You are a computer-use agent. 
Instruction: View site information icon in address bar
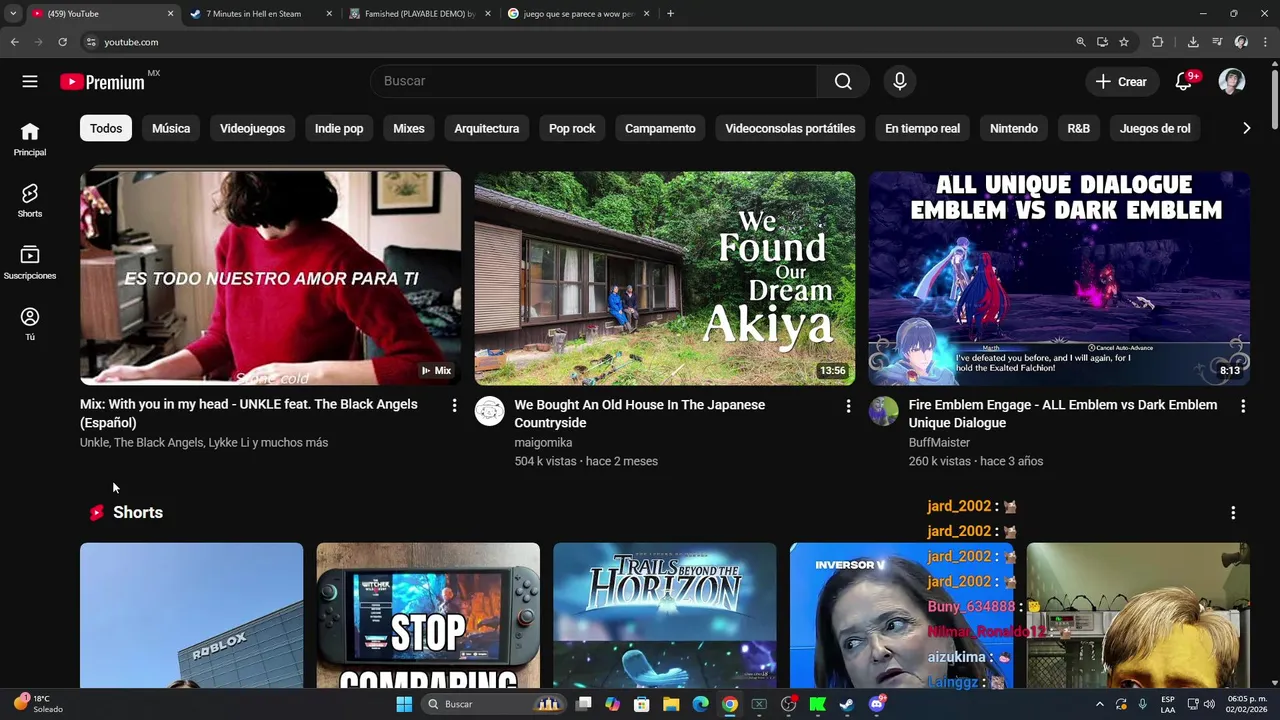coord(90,42)
